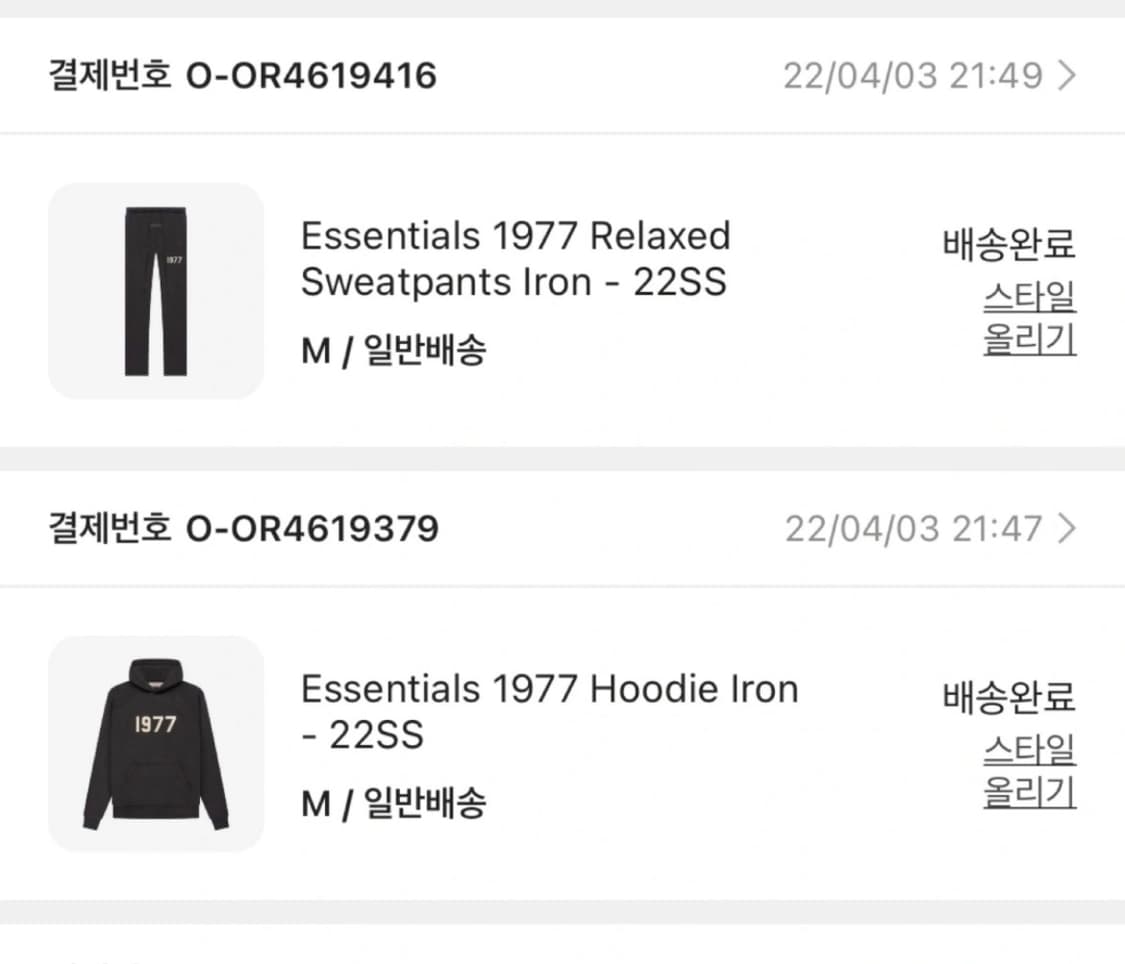Click the 결제번호 label on the top order
This screenshot has width=1125, height=964.
click(108, 75)
